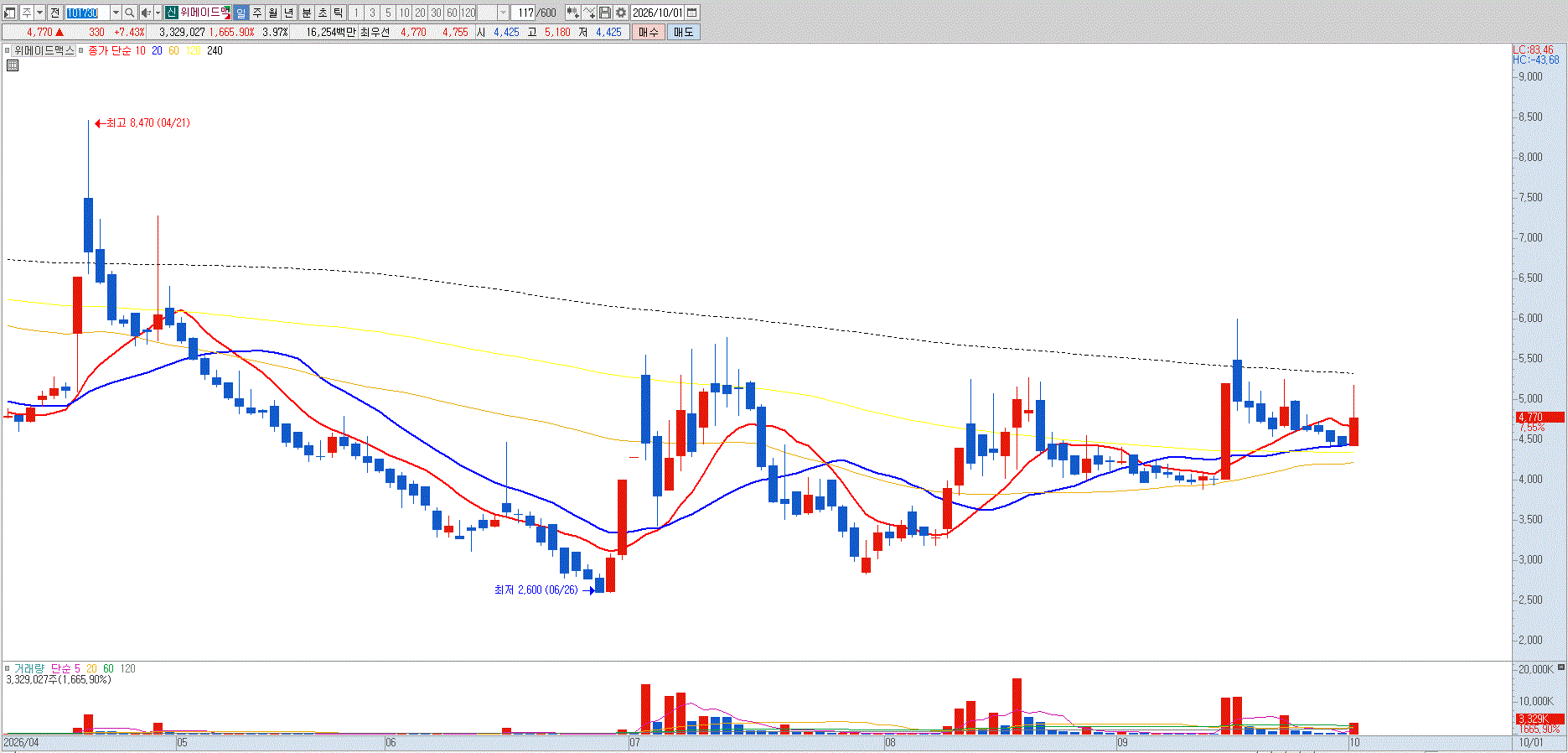Toggle the small square before 거래량 label
1568x753 pixels.
(8, 669)
